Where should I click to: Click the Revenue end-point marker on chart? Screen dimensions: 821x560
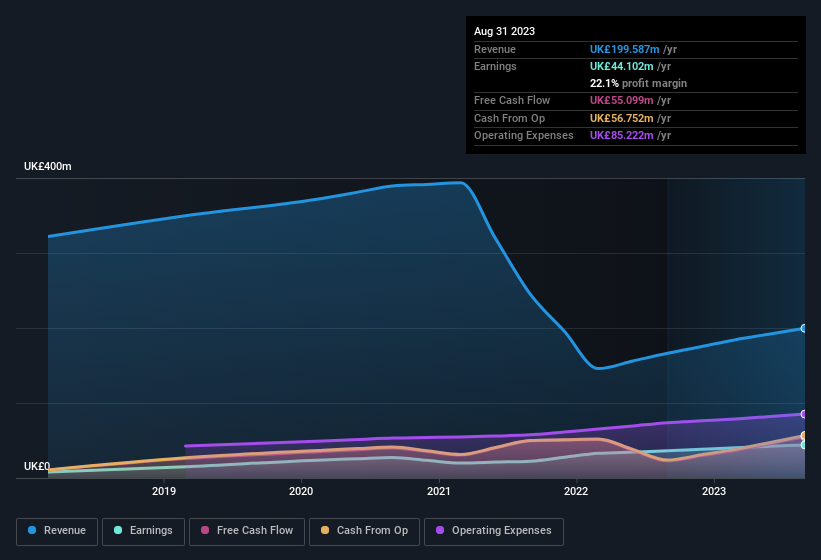click(x=804, y=328)
